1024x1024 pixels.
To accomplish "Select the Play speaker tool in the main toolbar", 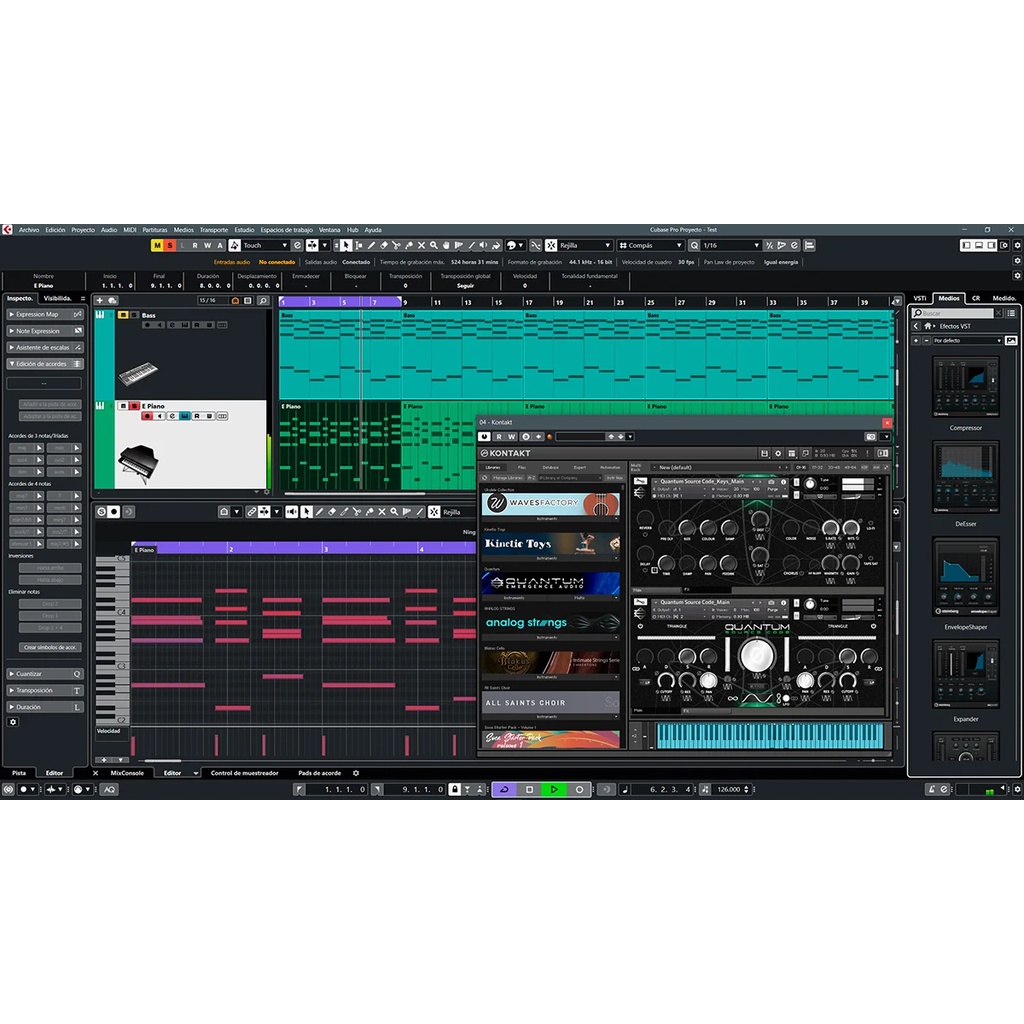I will click(x=483, y=246).
